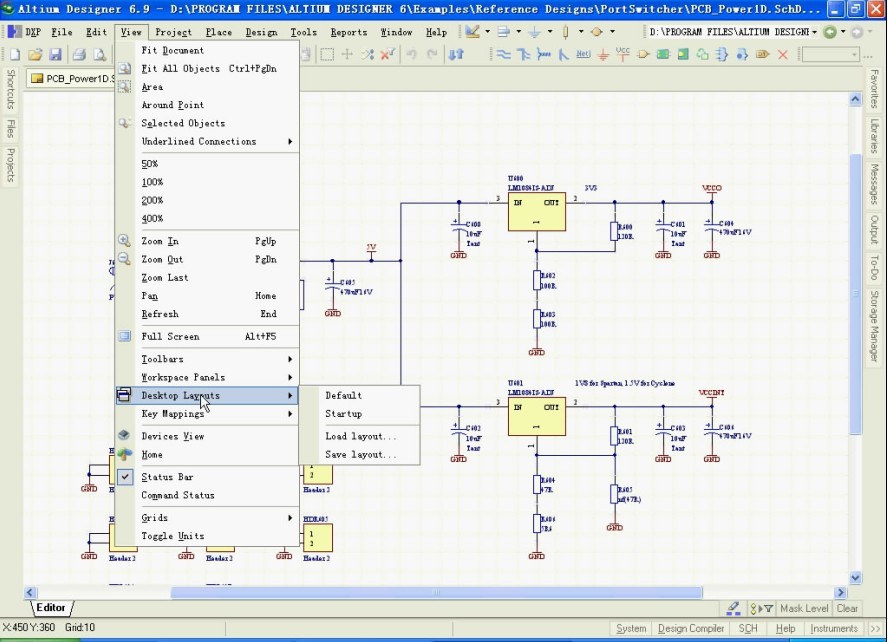888x642 pixels.
Task: Open the File menu
Action: [62, 32]
